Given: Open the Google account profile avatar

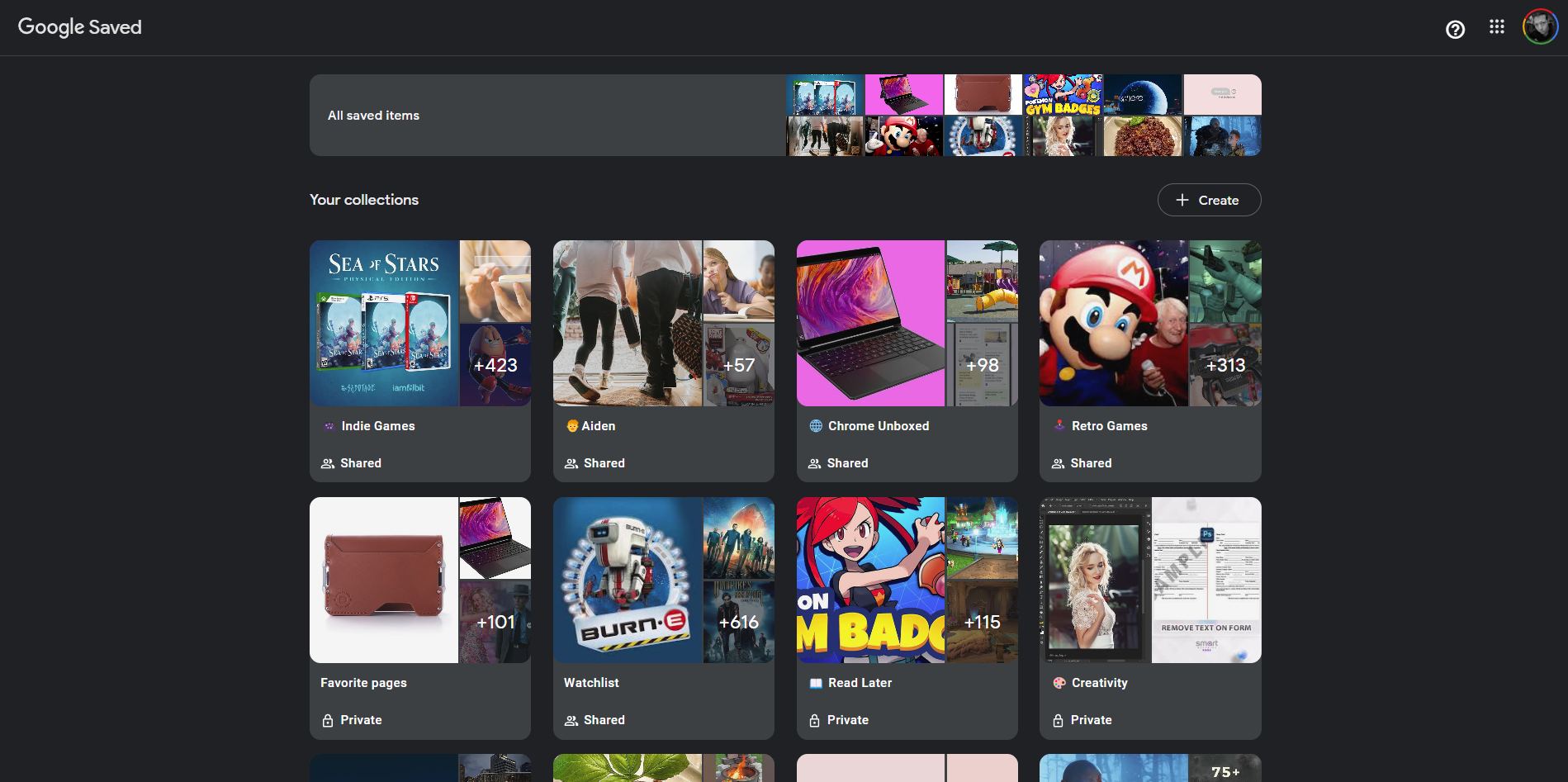Looking at the screenshot, I should point(1540,27).
